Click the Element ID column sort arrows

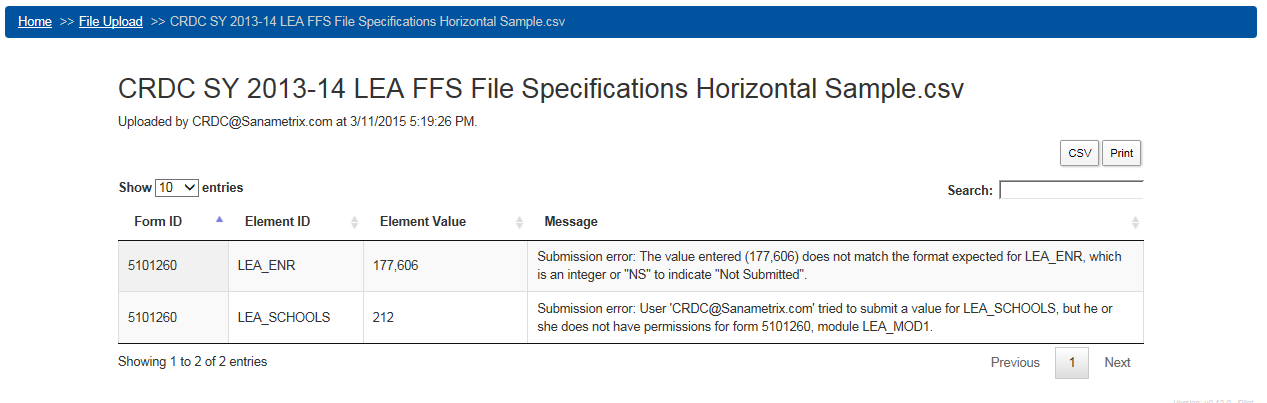(x=354, y=222)
